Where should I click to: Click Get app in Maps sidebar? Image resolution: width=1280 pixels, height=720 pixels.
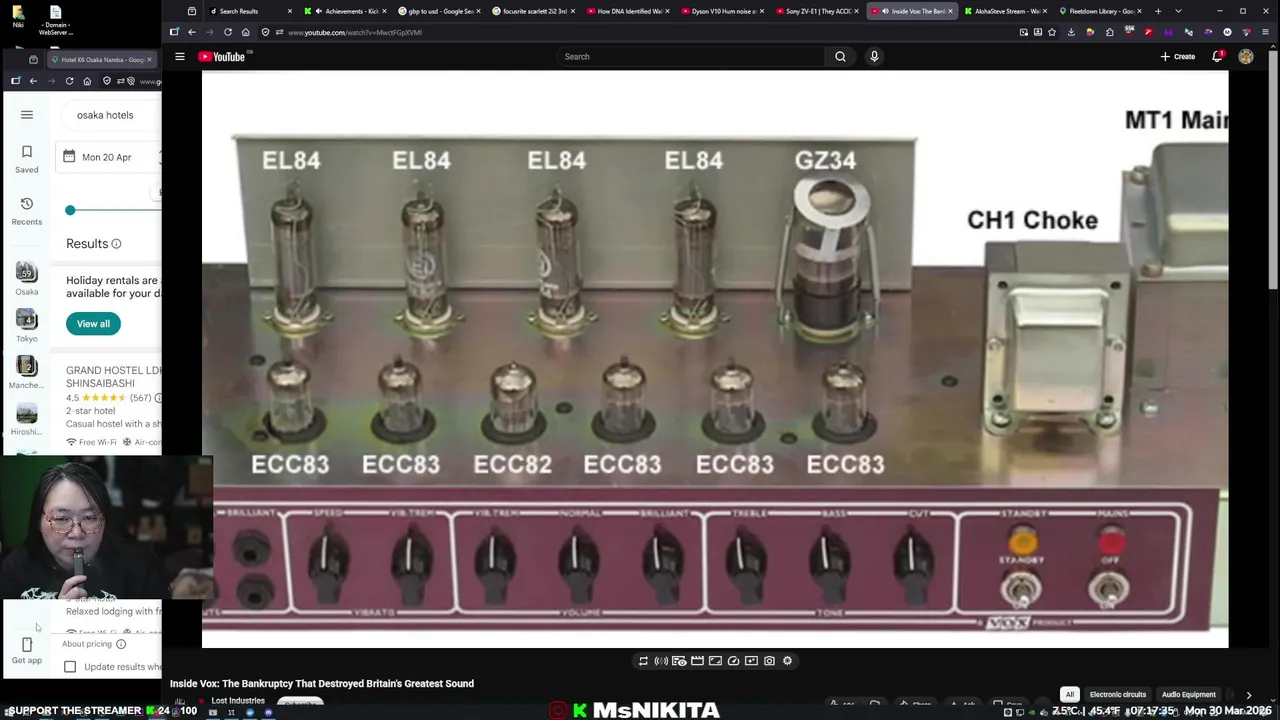pos(27,651)
